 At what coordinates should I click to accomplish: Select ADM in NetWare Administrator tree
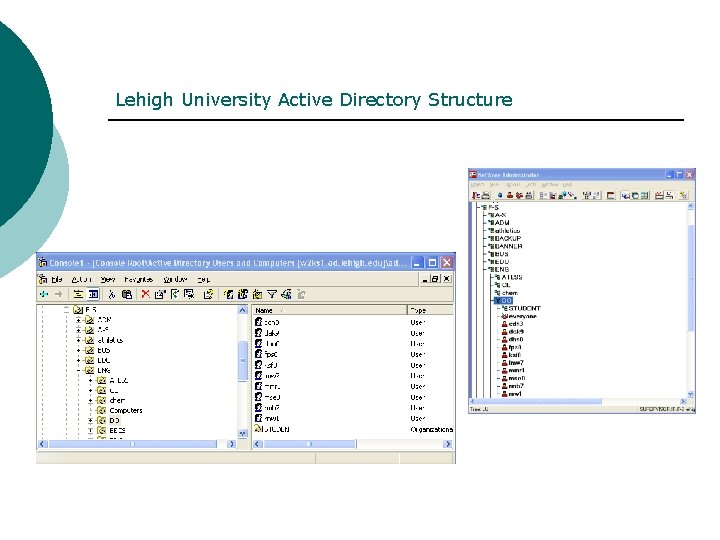tap(501, 223)
